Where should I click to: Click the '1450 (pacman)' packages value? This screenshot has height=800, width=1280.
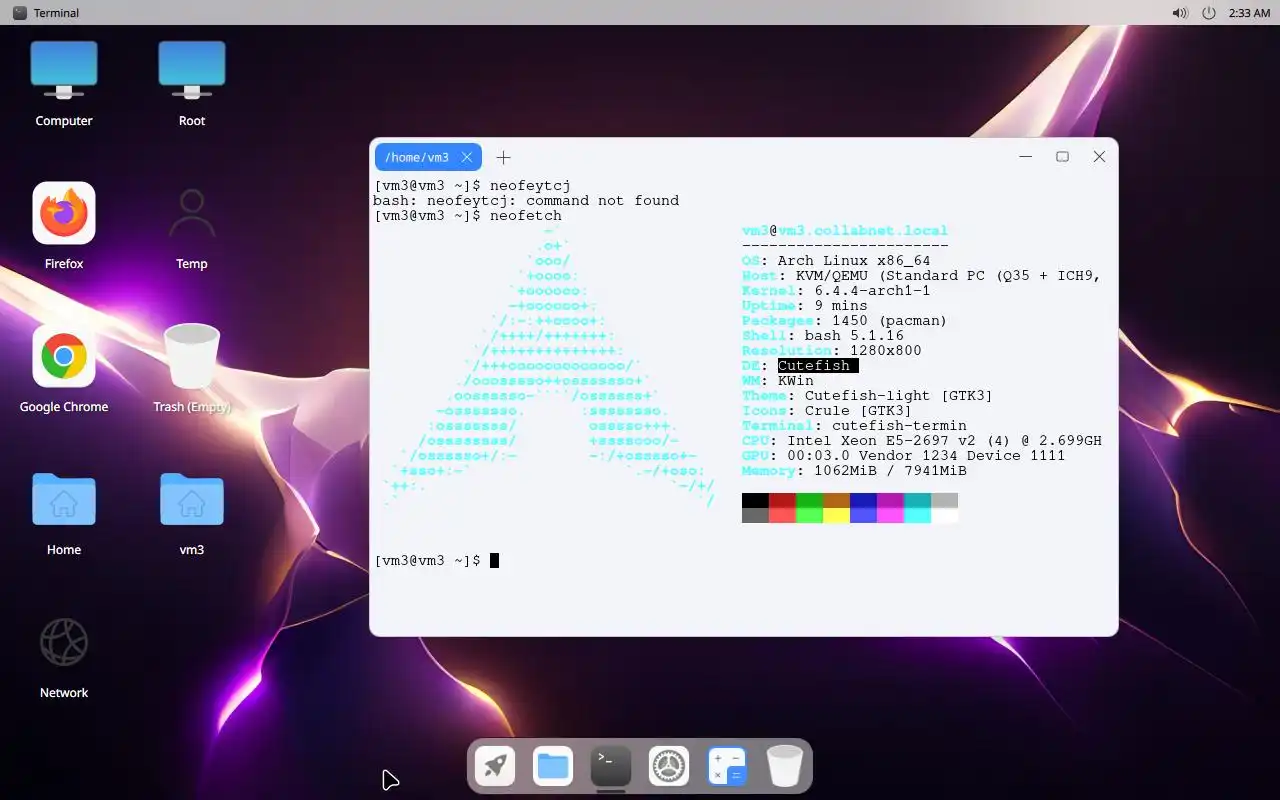[889, 321]
